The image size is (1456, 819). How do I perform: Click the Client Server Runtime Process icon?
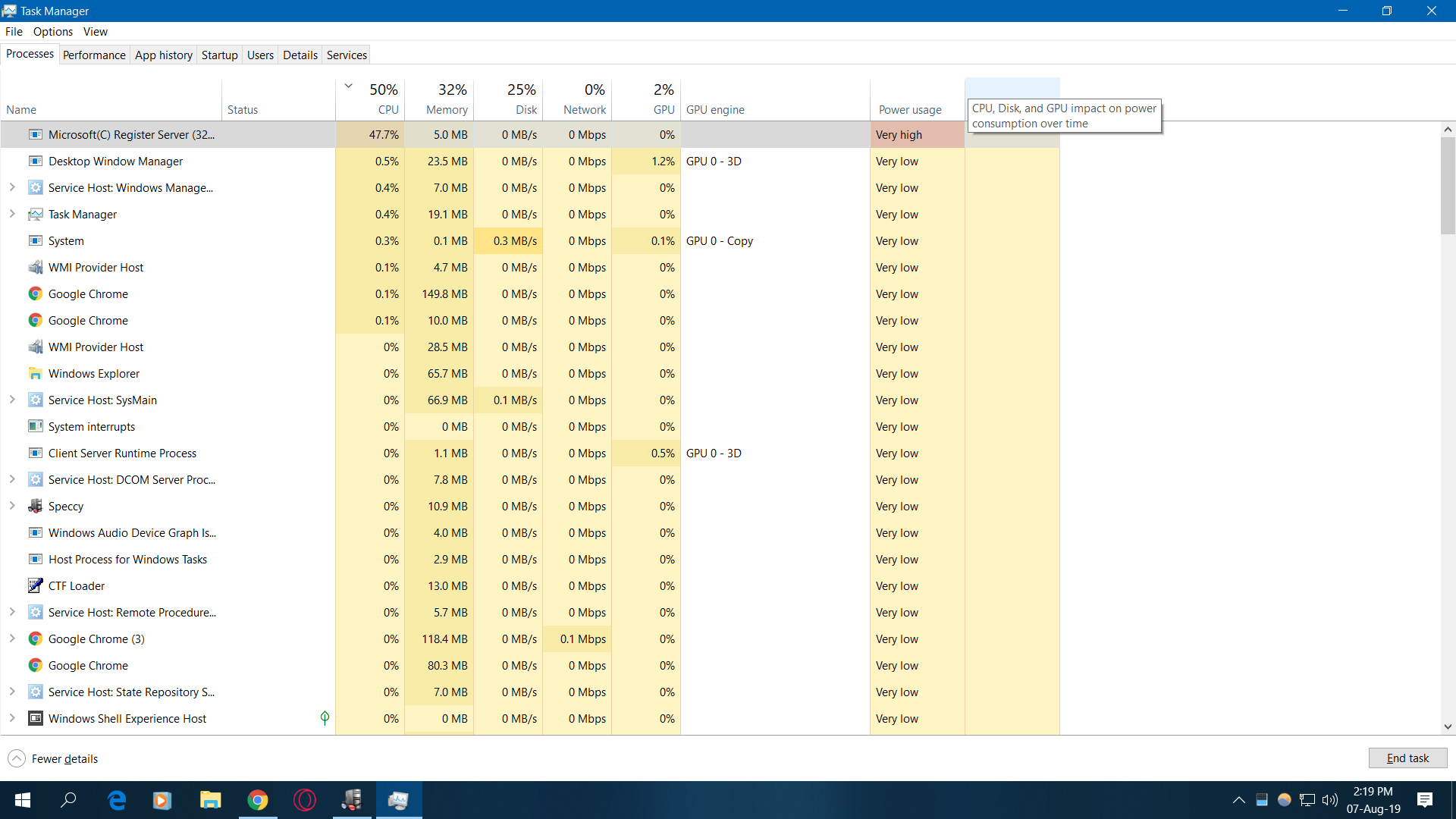[35, 453]
